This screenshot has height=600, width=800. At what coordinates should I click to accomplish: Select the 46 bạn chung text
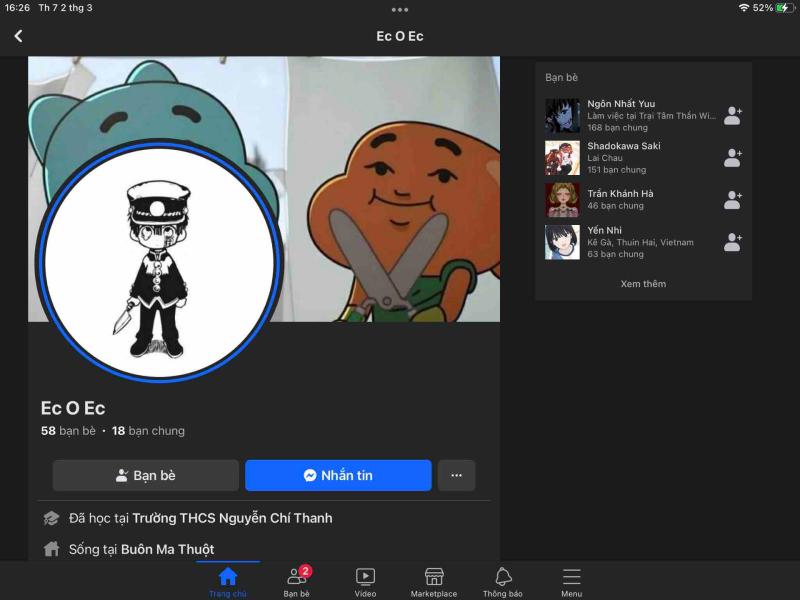[615, 206]
